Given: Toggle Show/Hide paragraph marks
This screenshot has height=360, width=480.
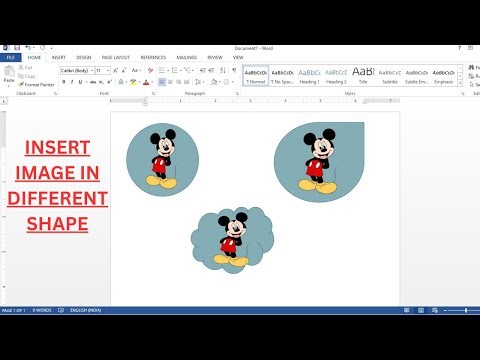Looking at the screenshot, I should point(234,71).
